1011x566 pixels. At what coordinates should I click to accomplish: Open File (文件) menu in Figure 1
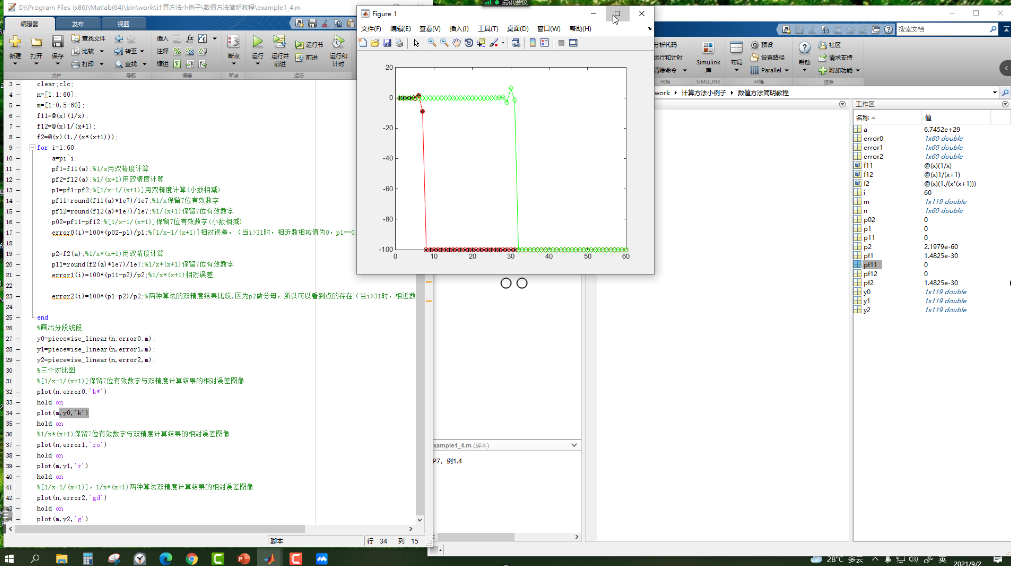pyautogui.click(x=371, y=29)
